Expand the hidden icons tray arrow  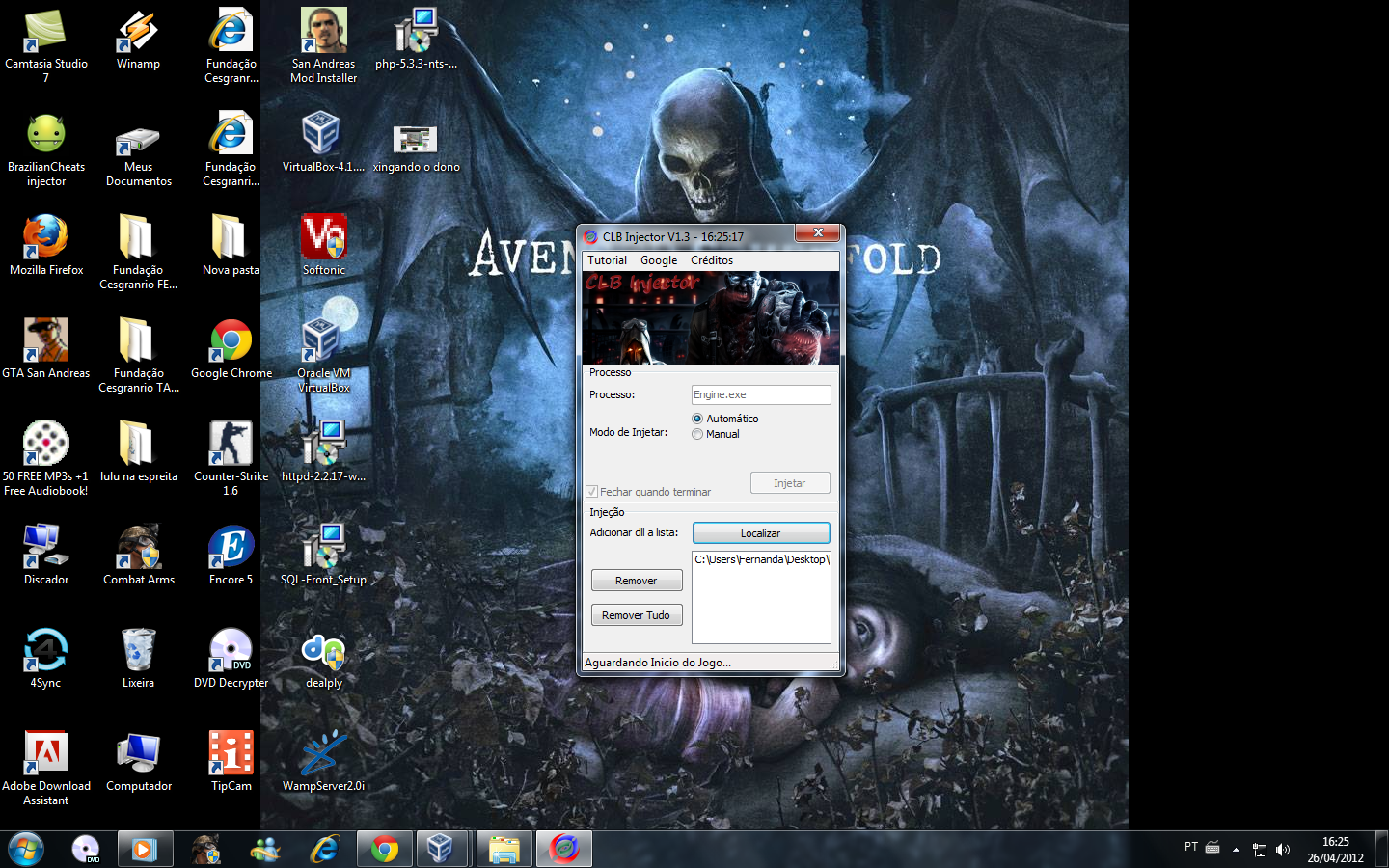pos(1237,849)
